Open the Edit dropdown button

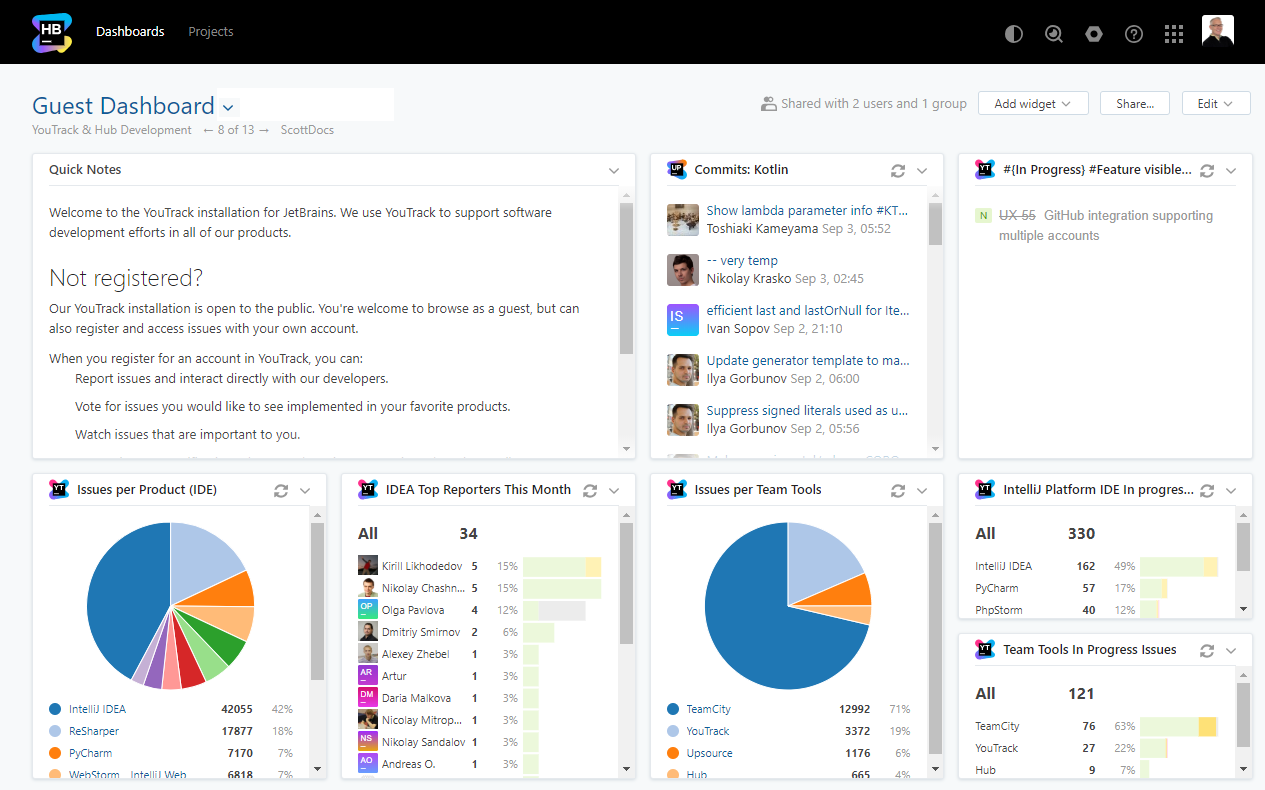point(1216,104)
